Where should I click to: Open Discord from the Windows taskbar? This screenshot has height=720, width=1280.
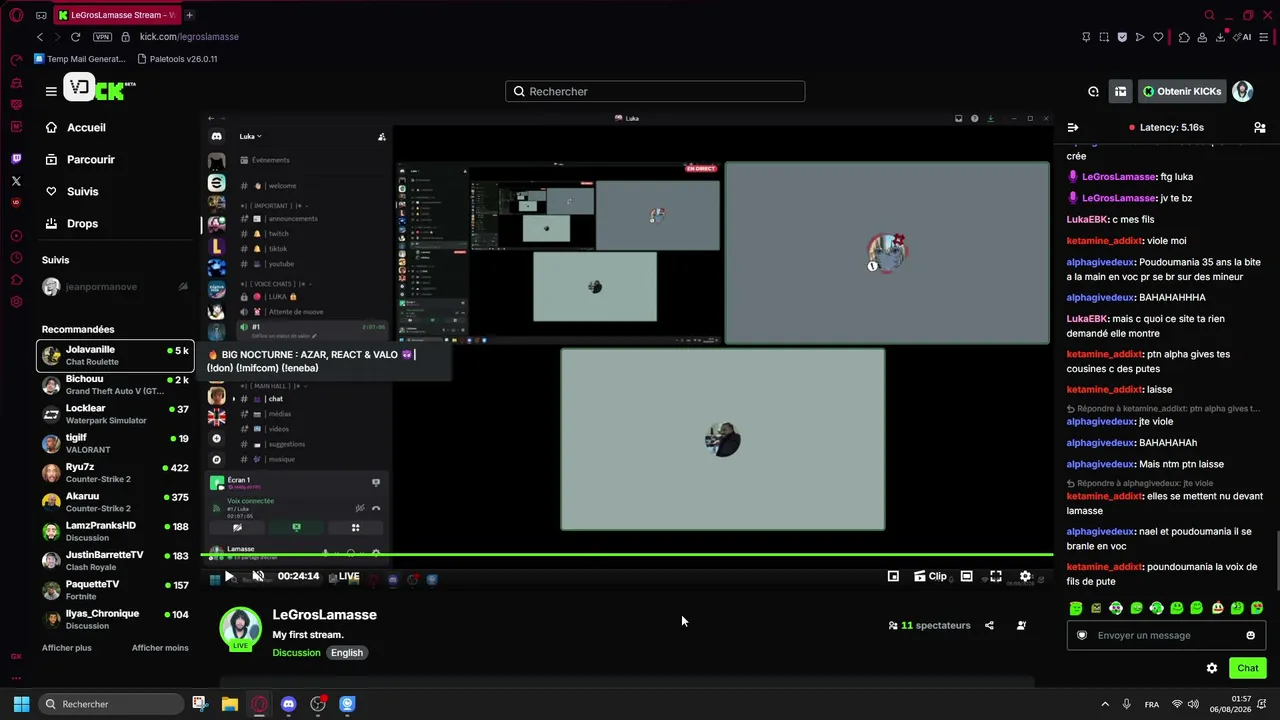pyautogui.click(x=289, y=704)
